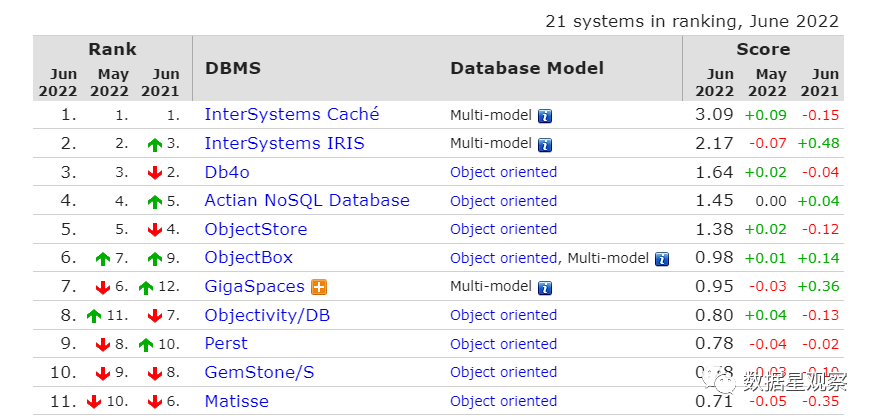Click info icon in GigaSpaces row

click(x=545, y=288)
